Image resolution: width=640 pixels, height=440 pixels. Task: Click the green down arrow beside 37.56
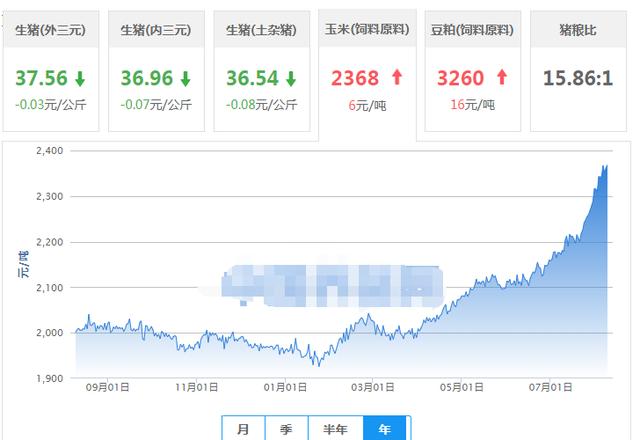tap(80, 79)
